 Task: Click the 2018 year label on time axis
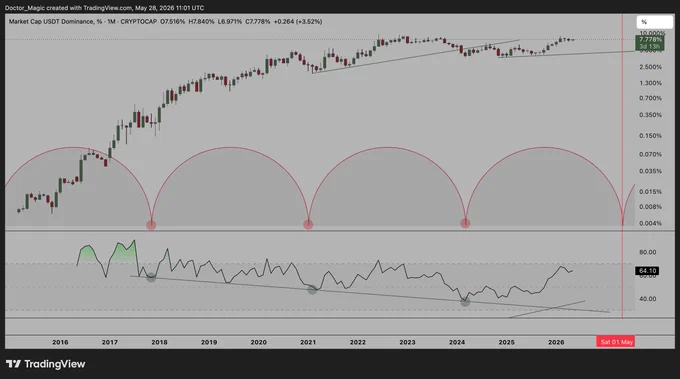(x=160, y=342)
